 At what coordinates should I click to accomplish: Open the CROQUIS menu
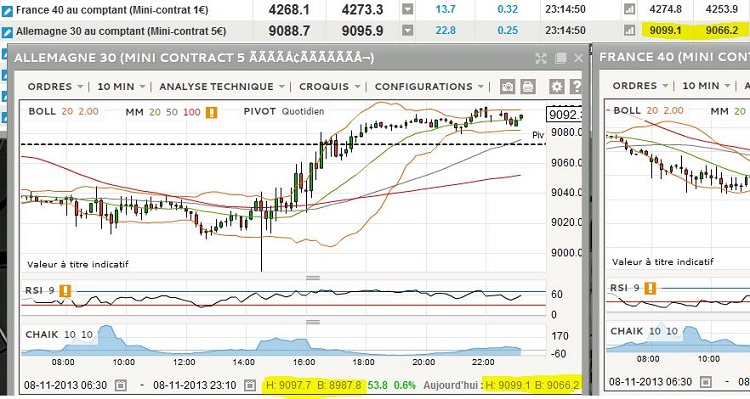tap(330, 87)
